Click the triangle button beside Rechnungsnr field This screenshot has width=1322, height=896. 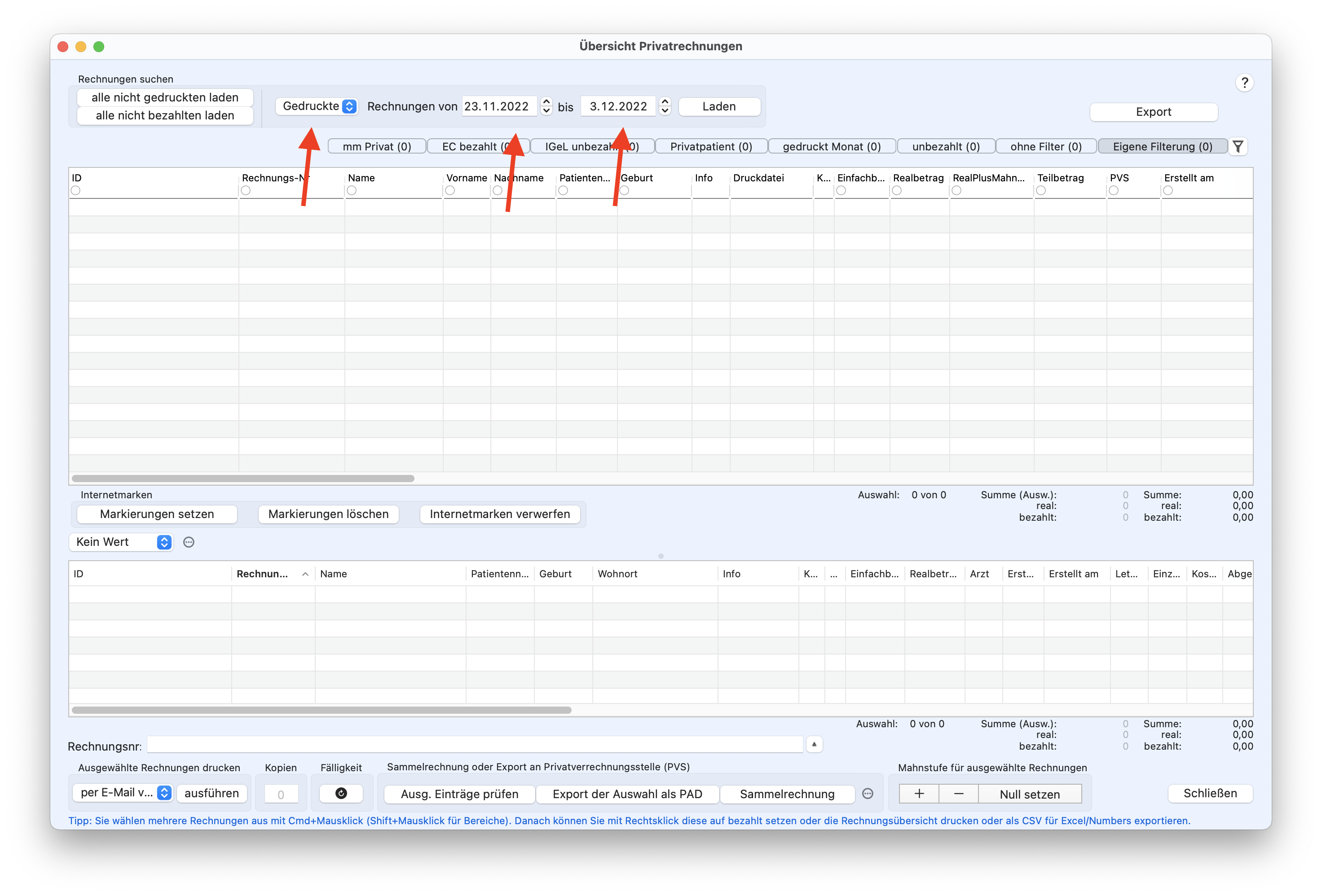tap(814, 744)
